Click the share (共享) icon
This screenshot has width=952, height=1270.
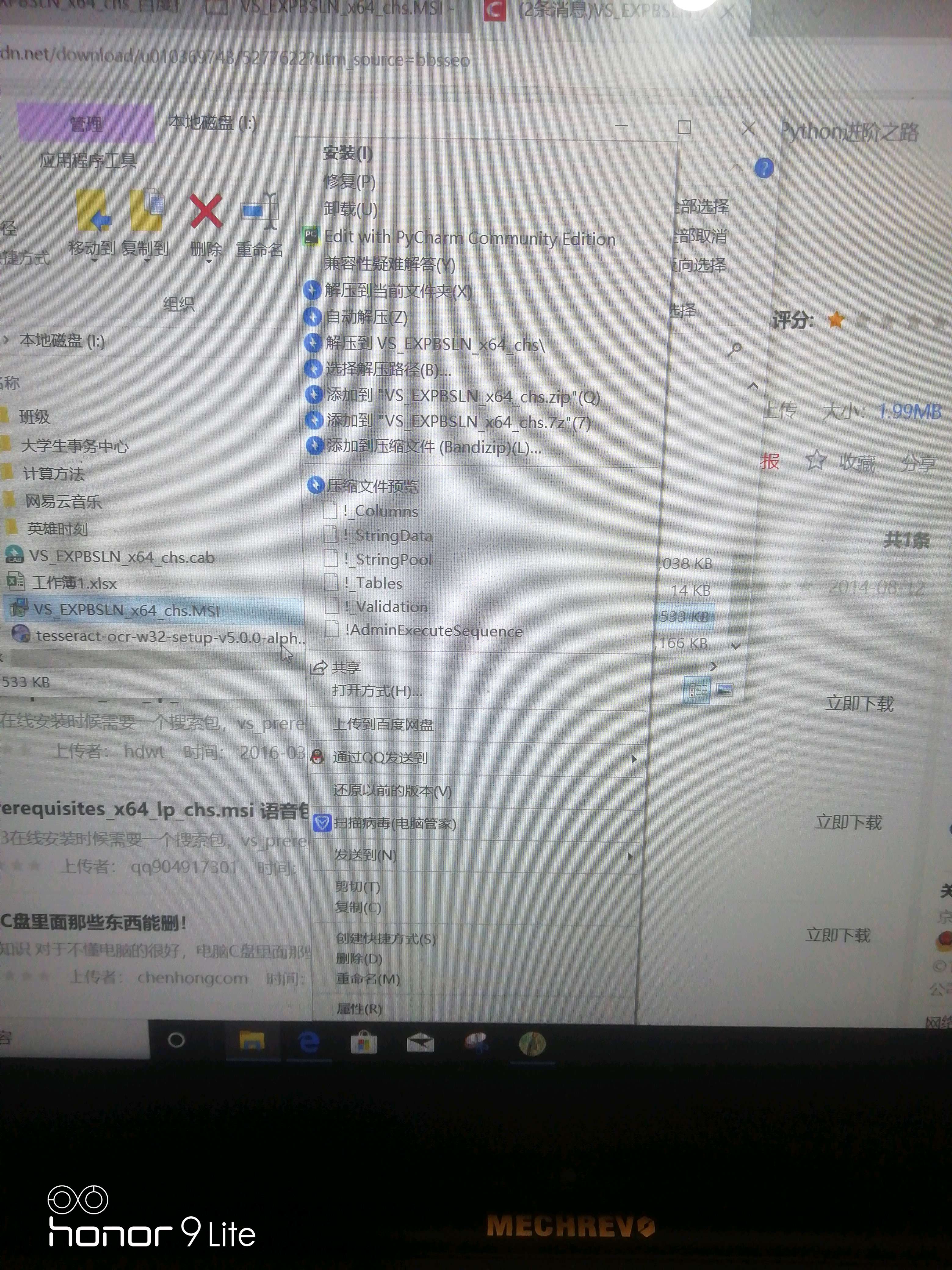[319, 667]
